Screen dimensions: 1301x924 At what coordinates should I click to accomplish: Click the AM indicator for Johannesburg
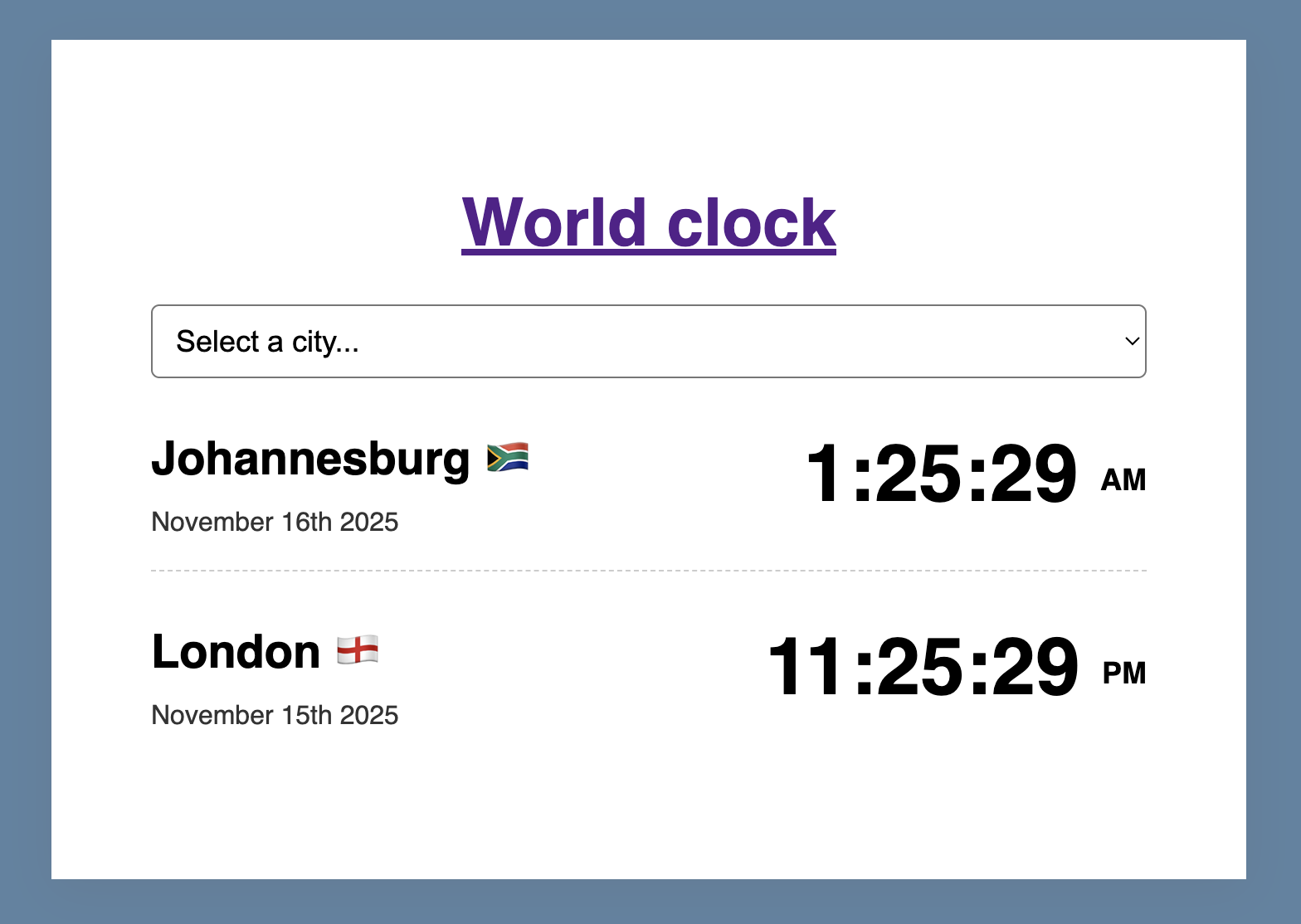(1124, 479)
